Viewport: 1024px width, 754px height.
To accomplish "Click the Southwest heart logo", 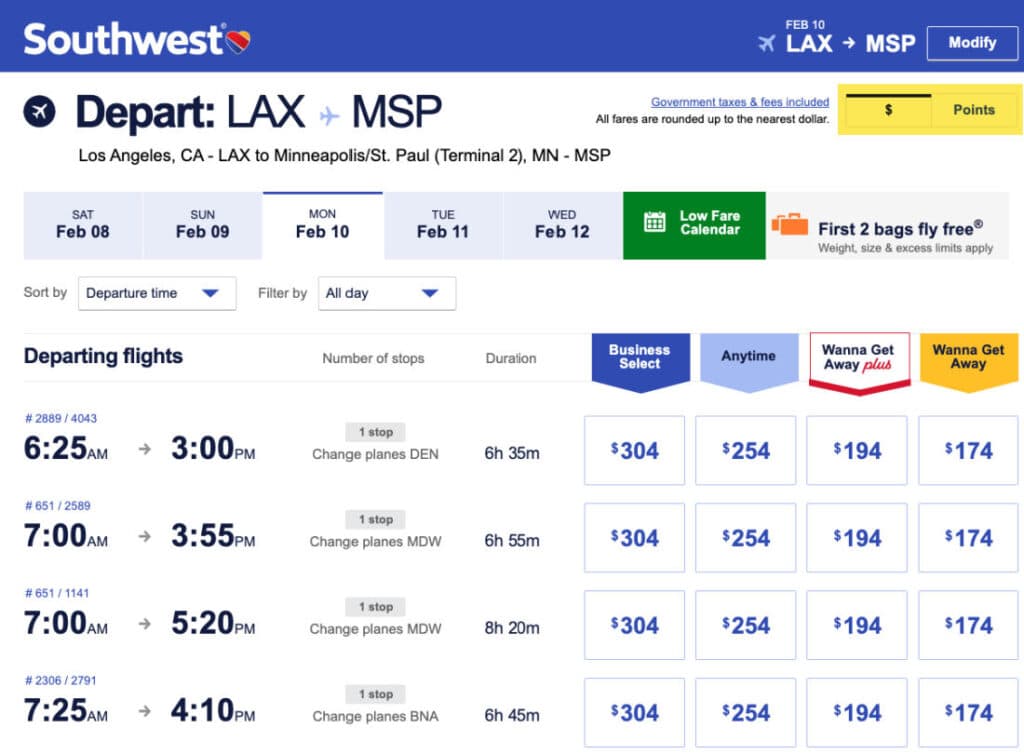I will [239, 41].
